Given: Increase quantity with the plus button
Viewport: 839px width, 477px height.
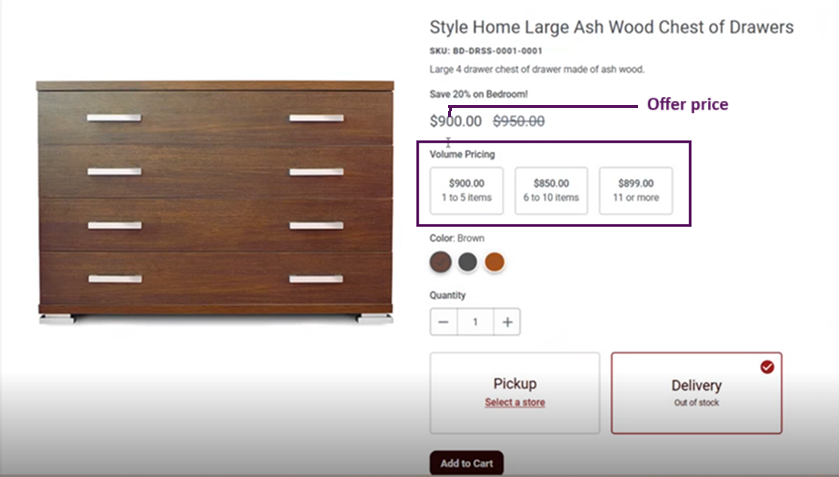Looking at the screenshot, I should (x=508, y=322).
